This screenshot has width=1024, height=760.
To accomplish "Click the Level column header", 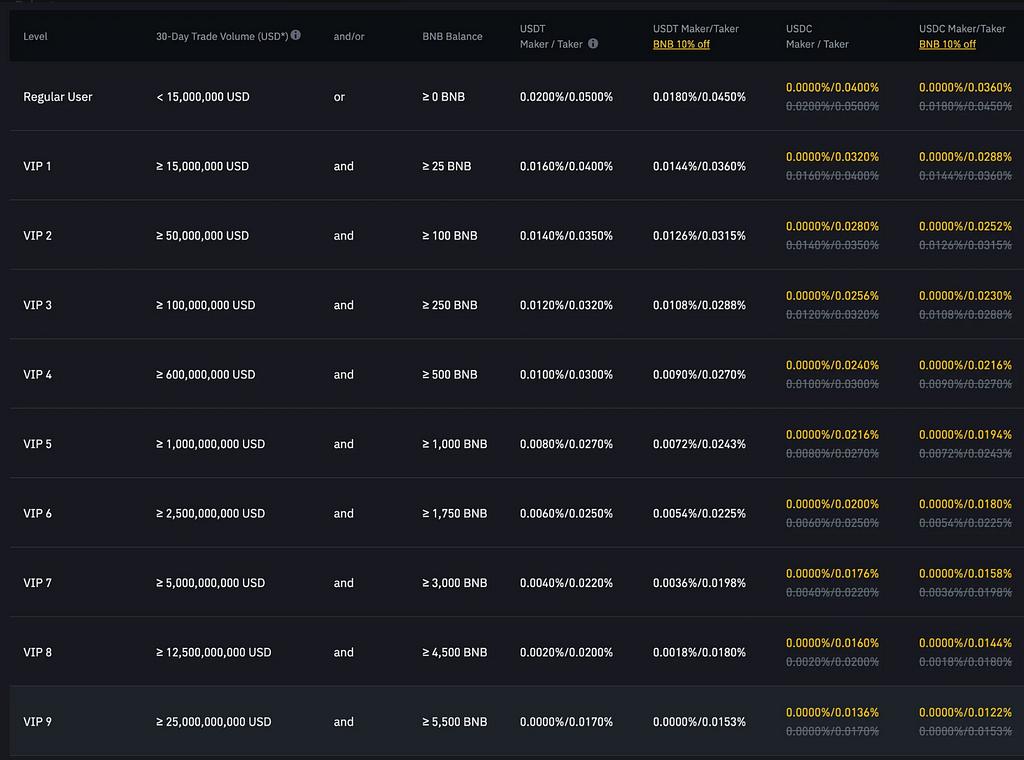I will pos(35,37).
